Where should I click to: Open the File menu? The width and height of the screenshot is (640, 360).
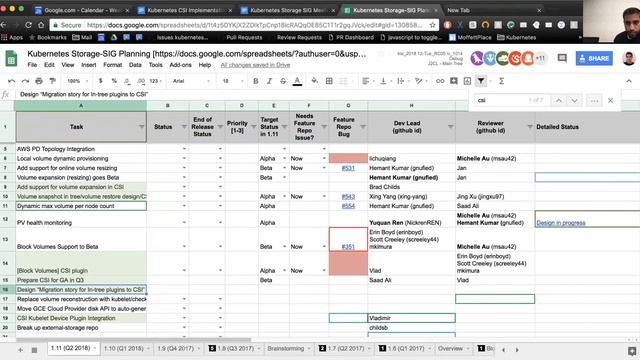pyautogui.click(x=32, y=65)
